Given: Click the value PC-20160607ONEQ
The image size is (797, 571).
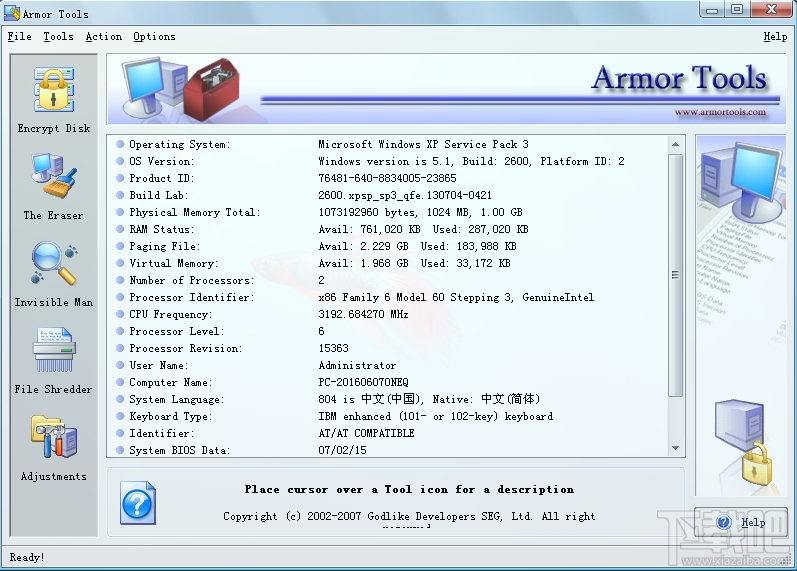Looking at the screenshot, I should 363,382.
